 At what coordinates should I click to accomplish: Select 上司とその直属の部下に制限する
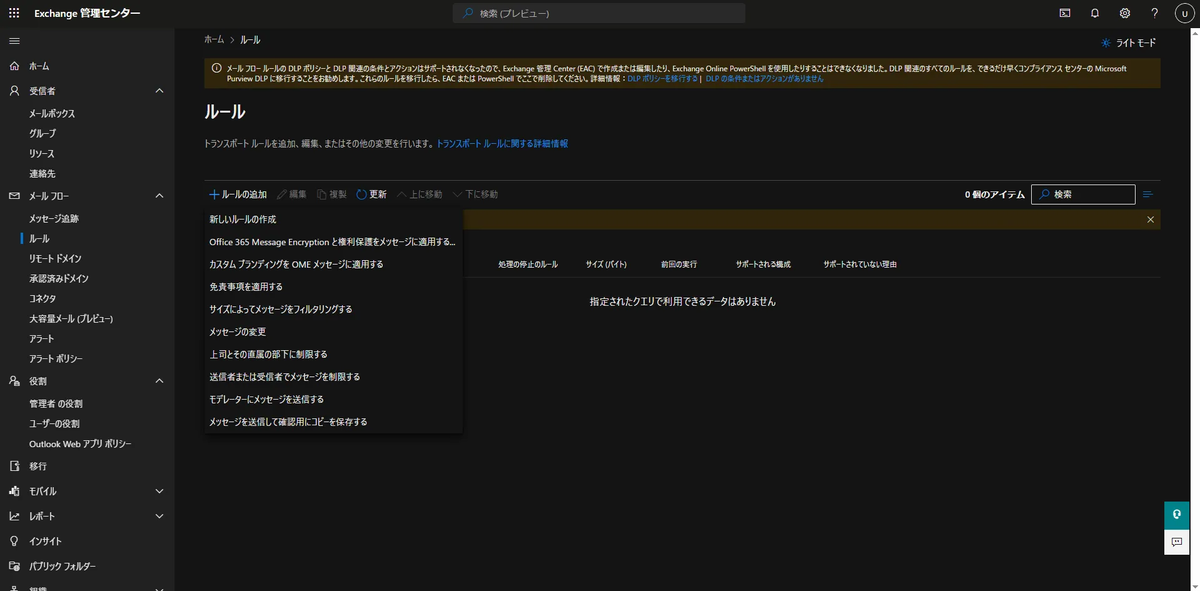click(x=333, y=354)
